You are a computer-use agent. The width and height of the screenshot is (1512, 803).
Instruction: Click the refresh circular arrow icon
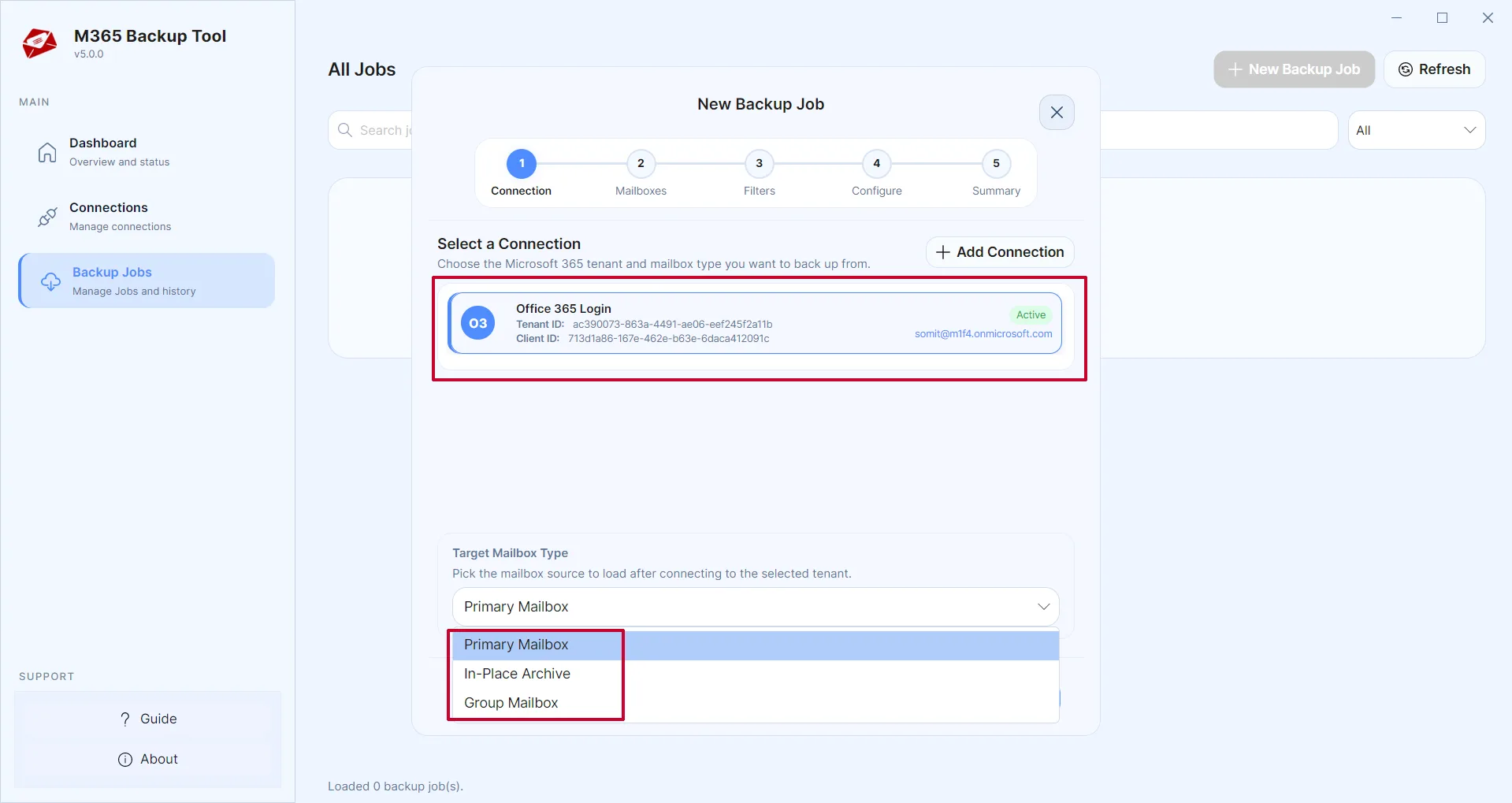tap(1405, 69)
